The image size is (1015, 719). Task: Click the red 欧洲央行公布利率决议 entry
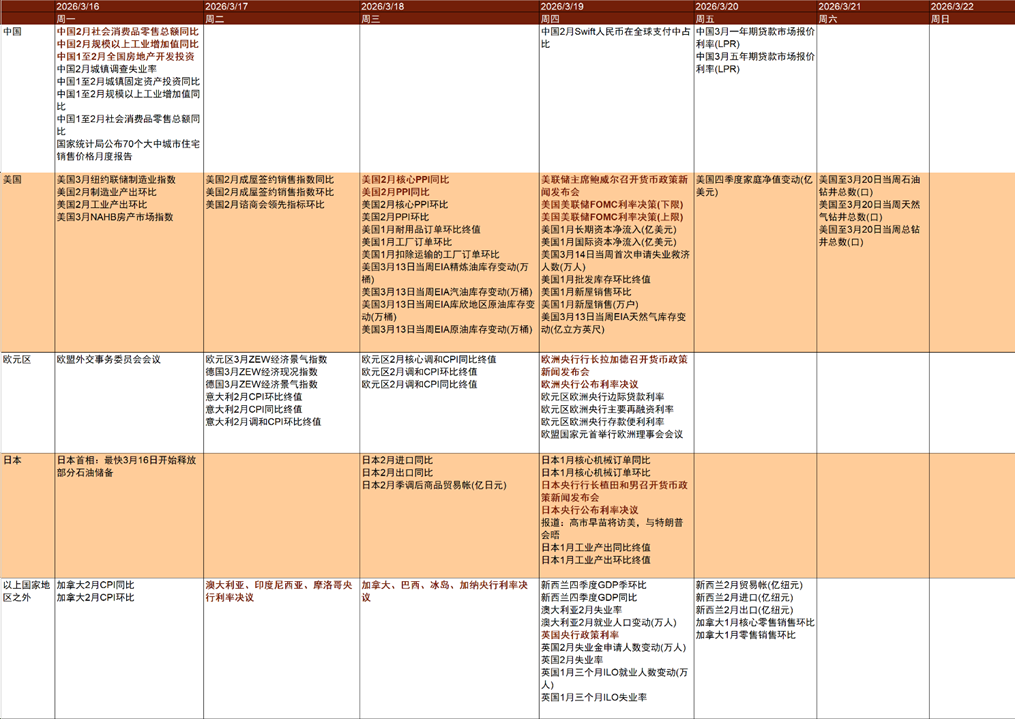[589, 384]
